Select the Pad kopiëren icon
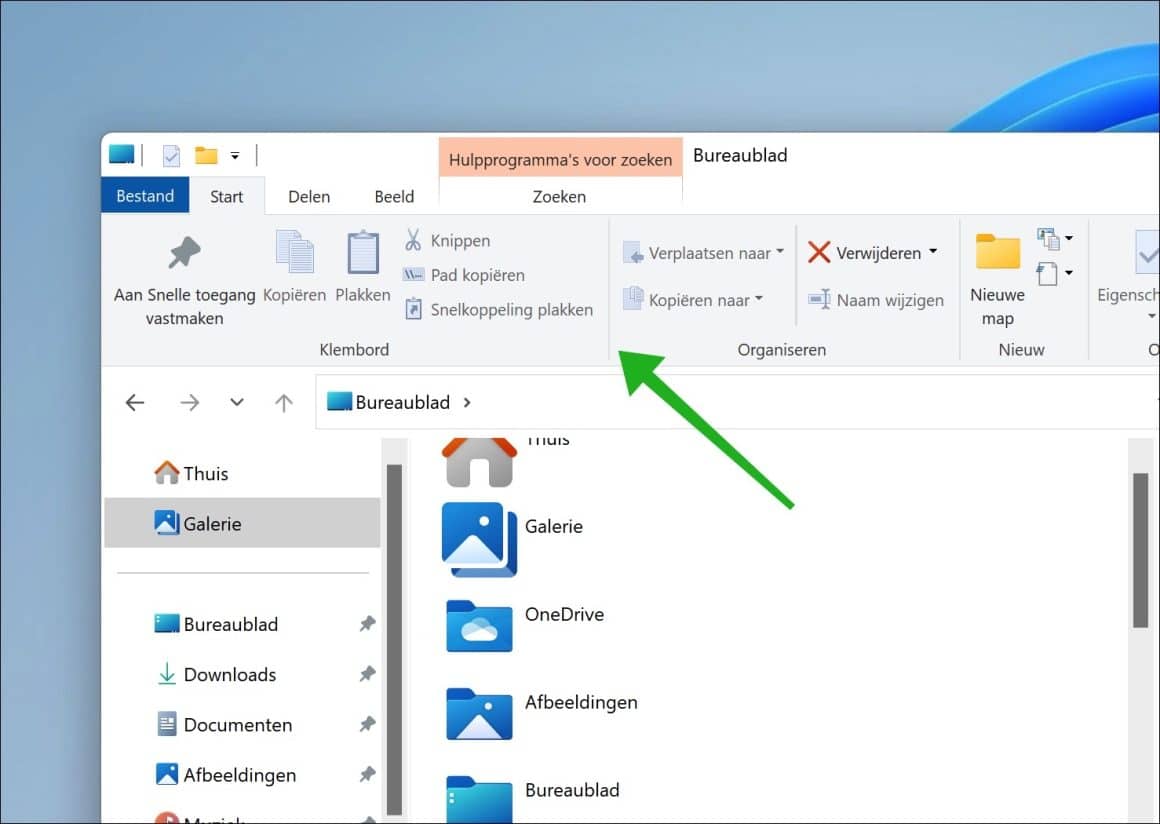 click(x=413, y=275)
